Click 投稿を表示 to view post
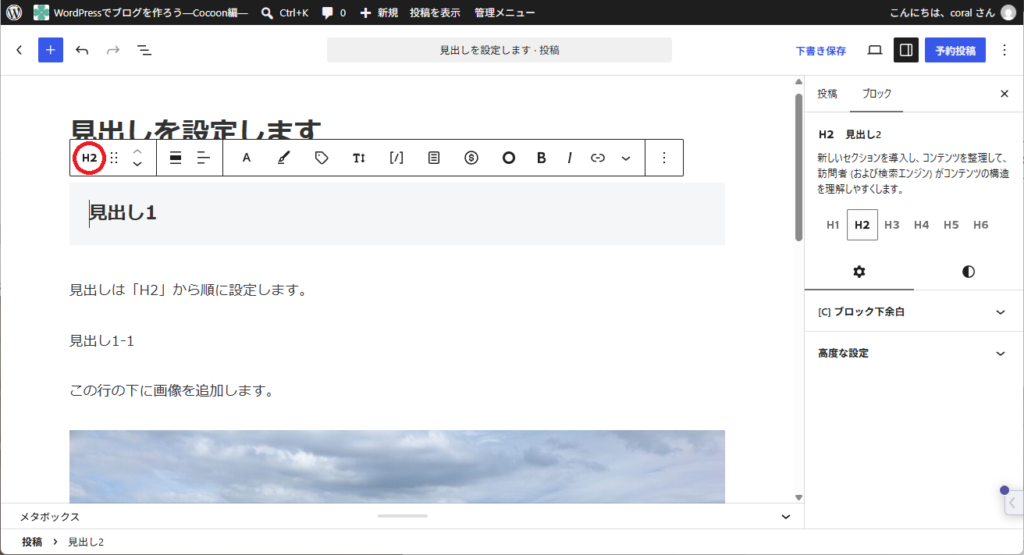Screen dimensions: 1024x555 (434, 12)
